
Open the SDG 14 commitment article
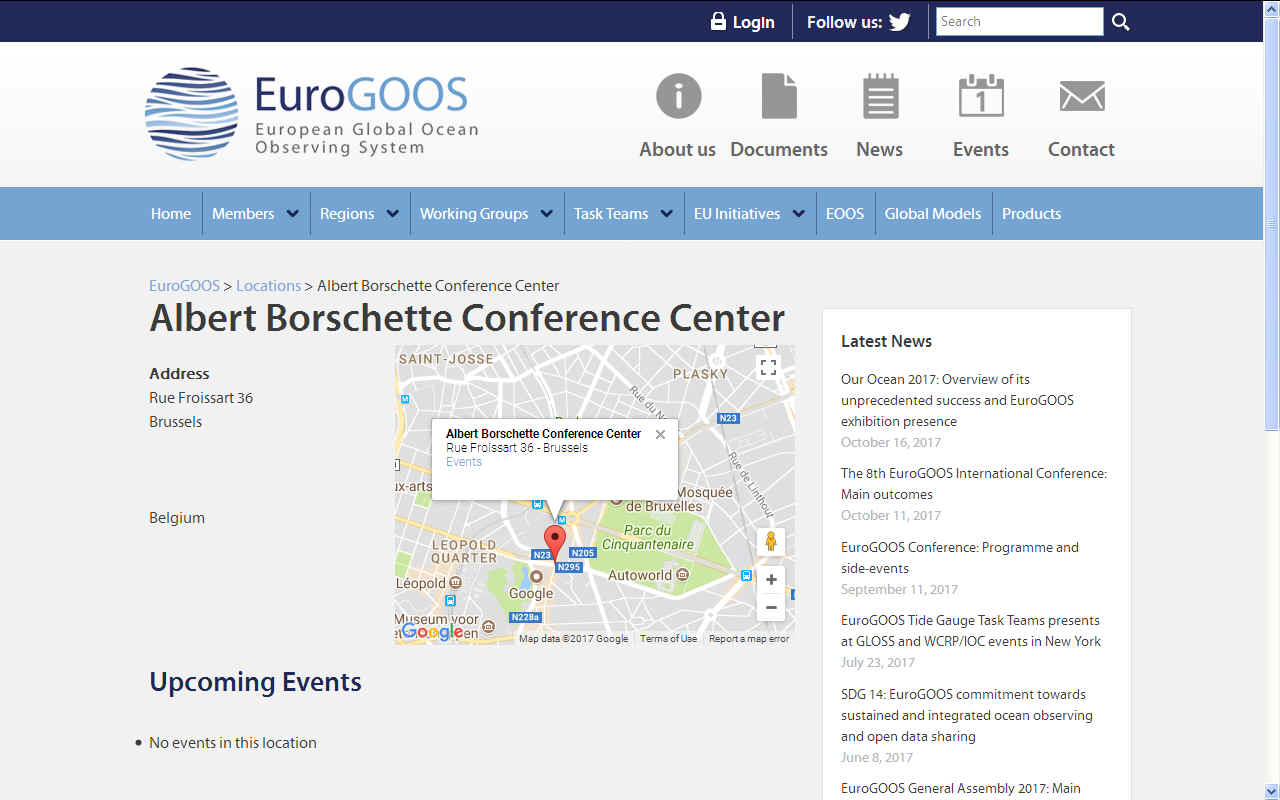tap(967, 715)
